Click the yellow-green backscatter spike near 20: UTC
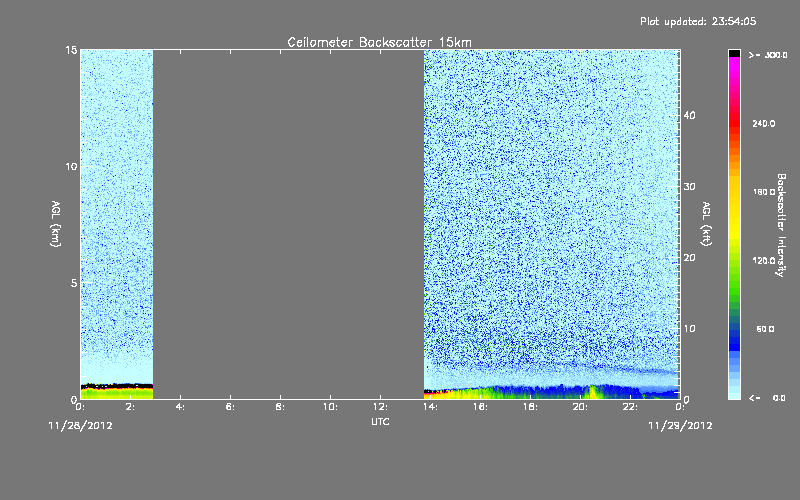This screenshot has height=500, width=800. pyautogui.click(x=593, y=392)
